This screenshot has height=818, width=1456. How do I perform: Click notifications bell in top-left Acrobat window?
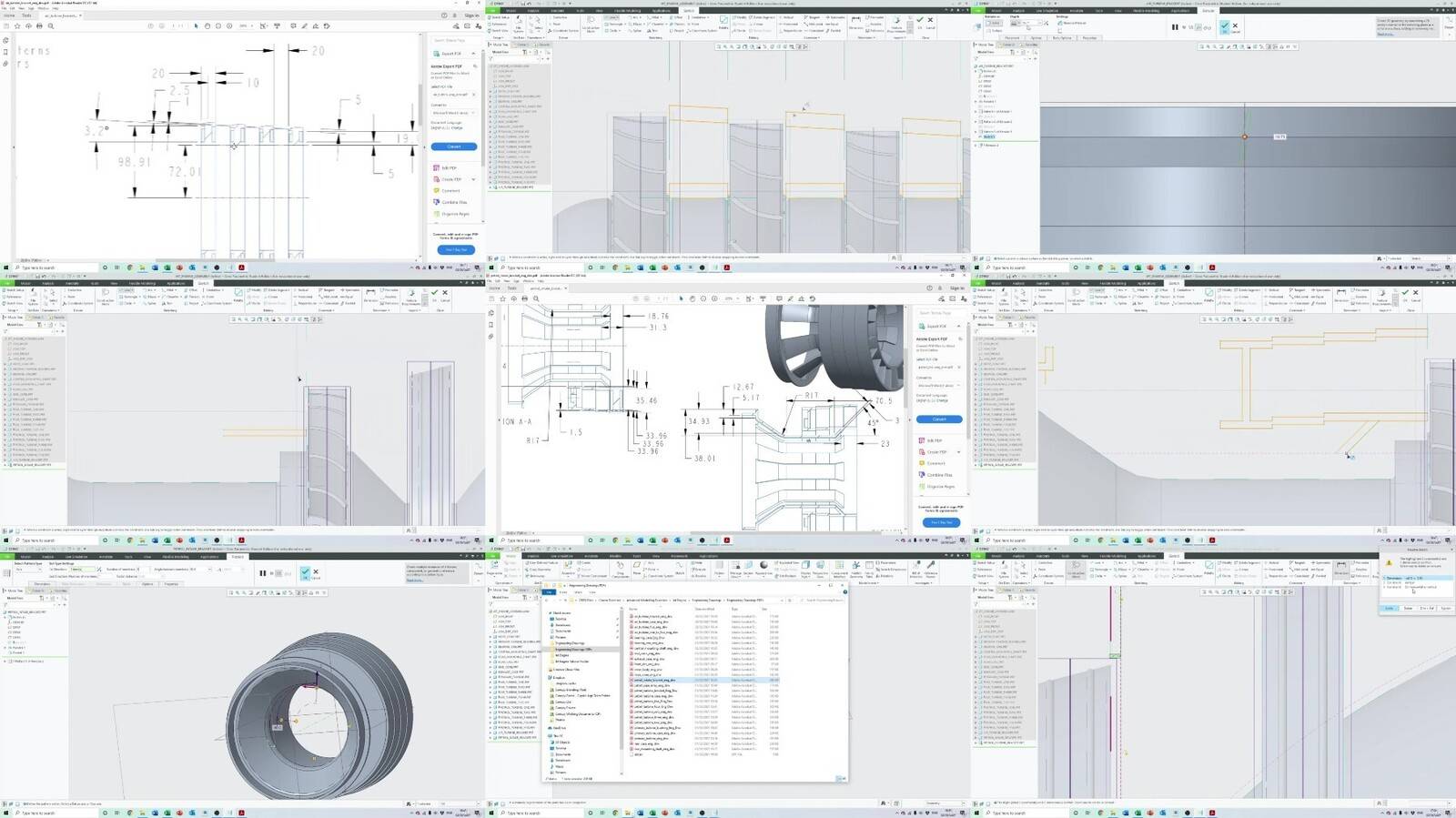(x=454, y=15)
